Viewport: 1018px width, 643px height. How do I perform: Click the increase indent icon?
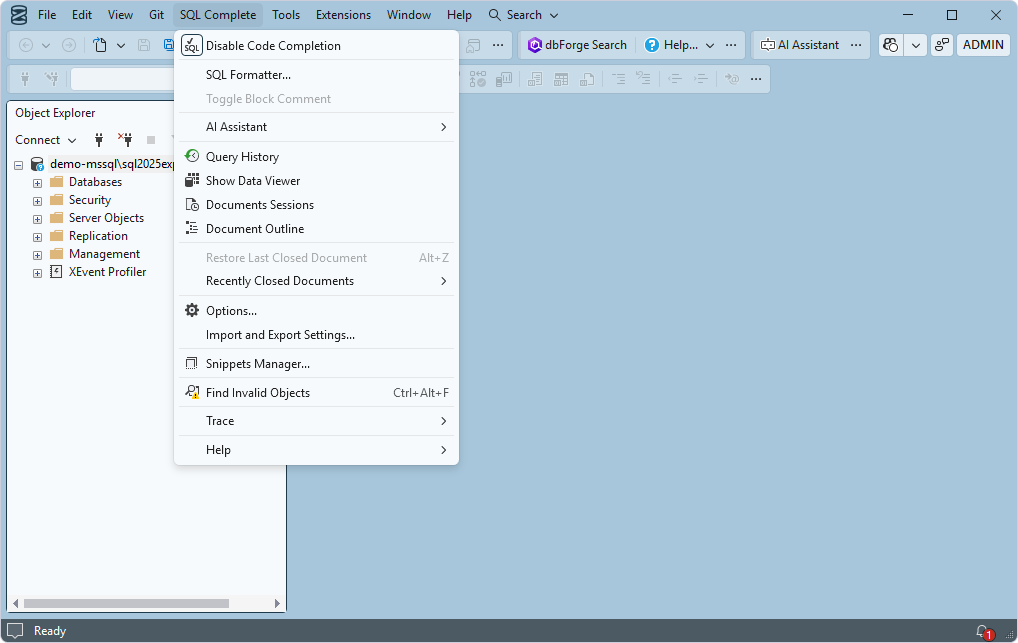[x=701, y=79]
